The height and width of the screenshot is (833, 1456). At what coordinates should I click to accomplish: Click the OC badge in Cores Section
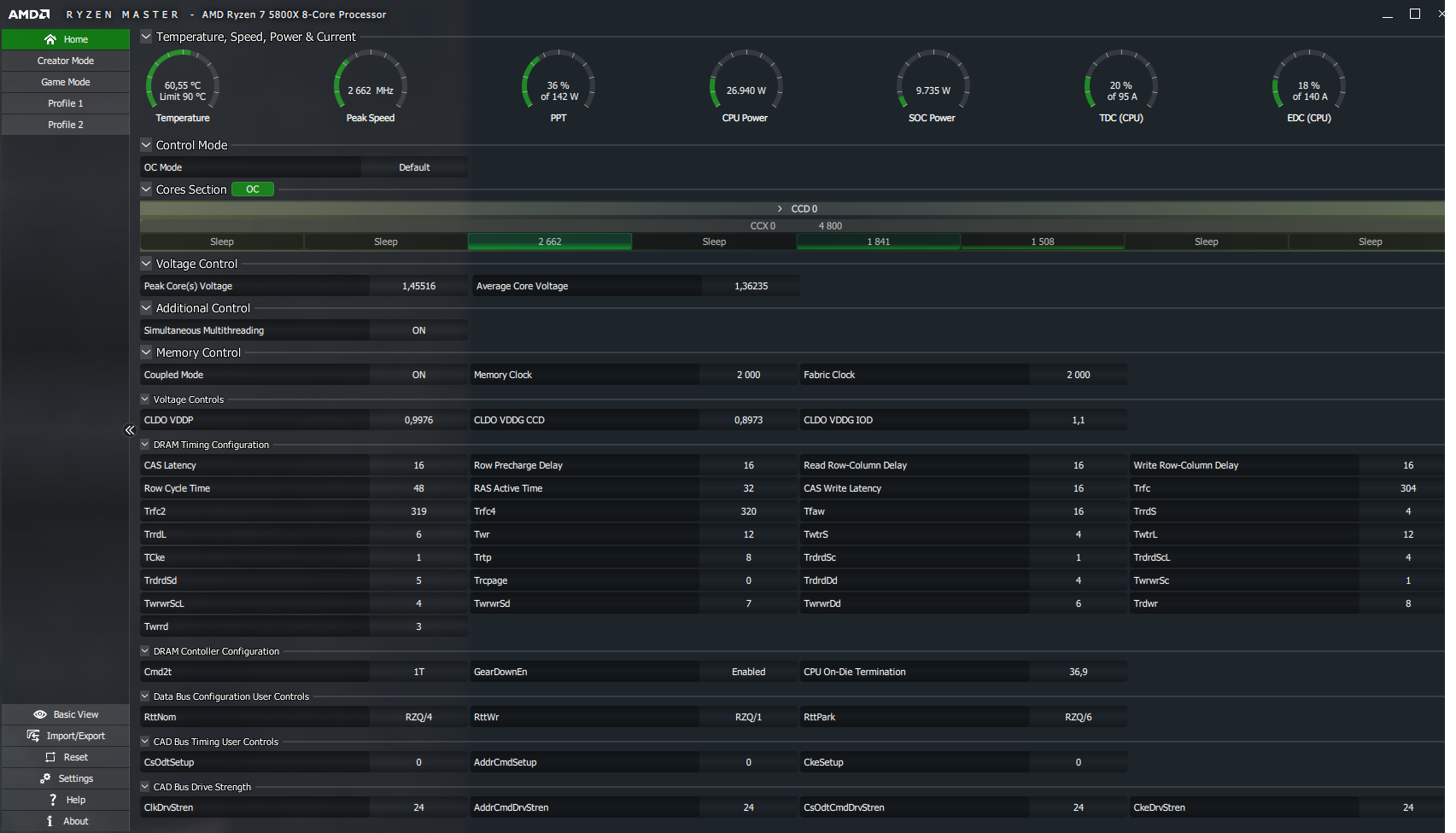[x=253, y=189]
